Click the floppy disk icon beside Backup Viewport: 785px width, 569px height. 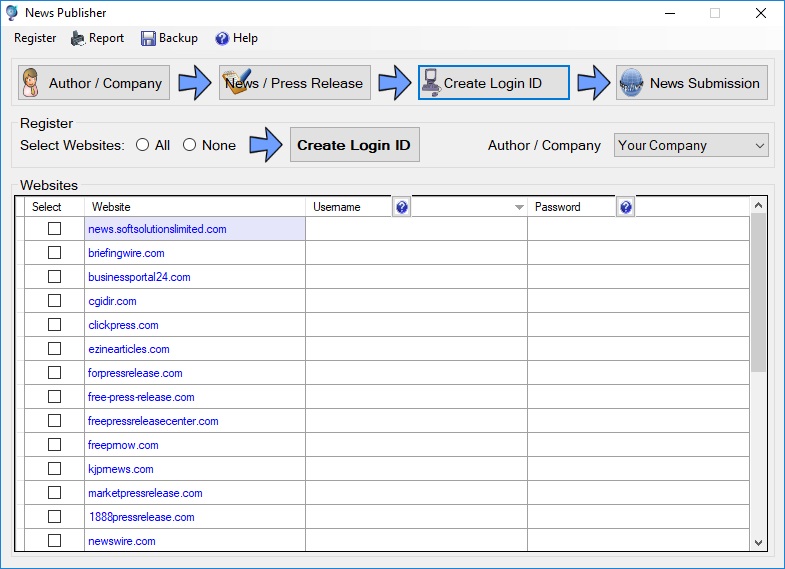pos(148,39)
